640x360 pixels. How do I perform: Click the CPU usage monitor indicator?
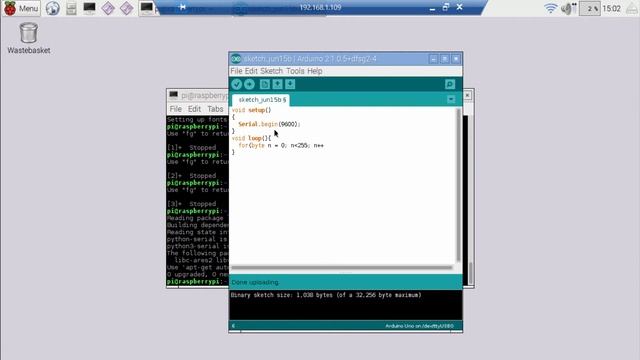click(590, 8)
